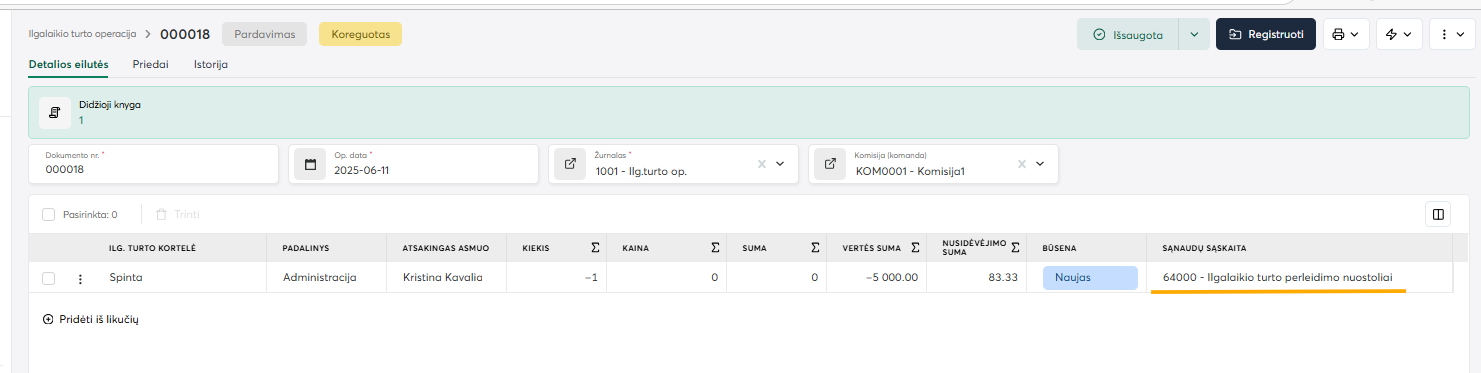This screenshot has height=373, width=1481.
Task: Open Komisija external link icon
Action: pos(830,164)
